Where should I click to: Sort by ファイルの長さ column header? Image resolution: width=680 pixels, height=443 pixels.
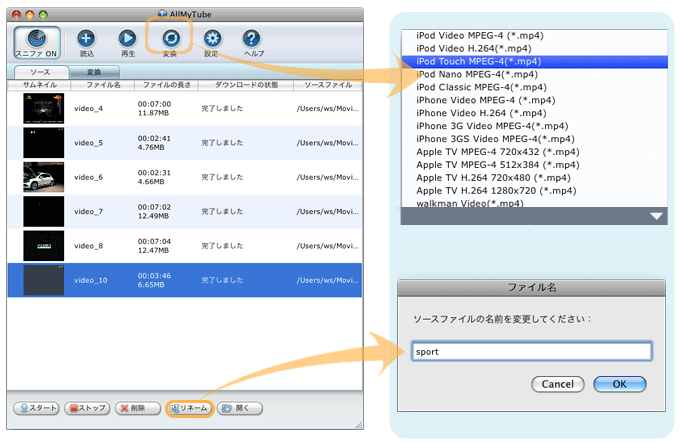point(167,85)
